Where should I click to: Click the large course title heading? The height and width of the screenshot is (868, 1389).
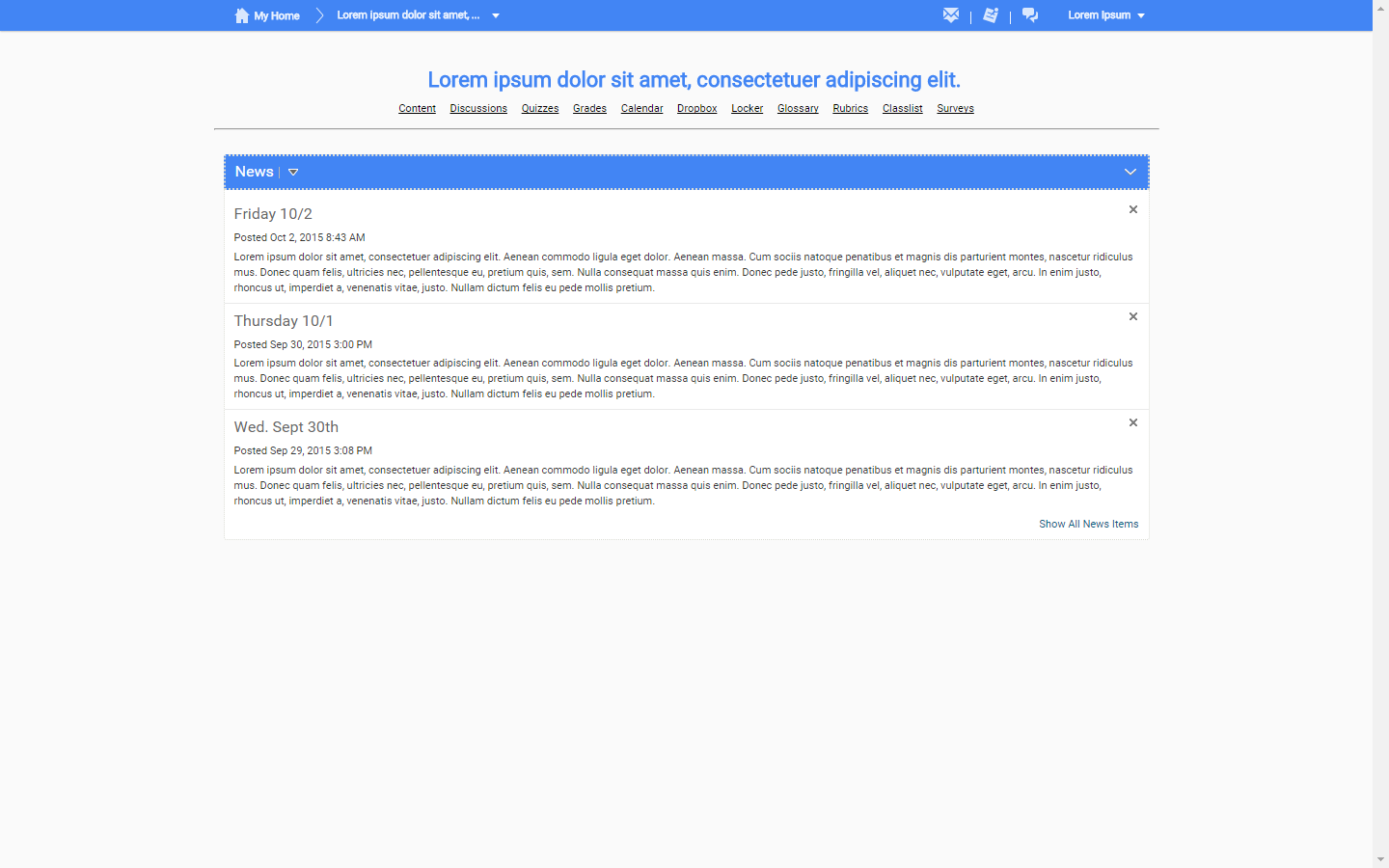coord(694,80)
